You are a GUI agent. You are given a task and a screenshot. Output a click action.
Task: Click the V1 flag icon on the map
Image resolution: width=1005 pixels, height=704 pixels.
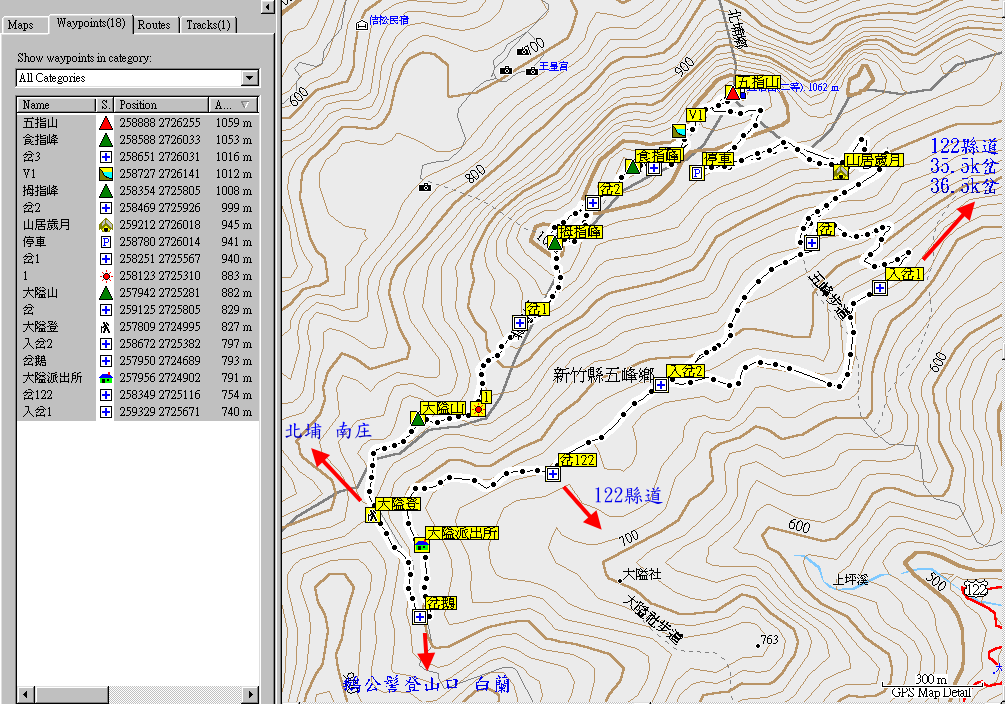[680, 131]
